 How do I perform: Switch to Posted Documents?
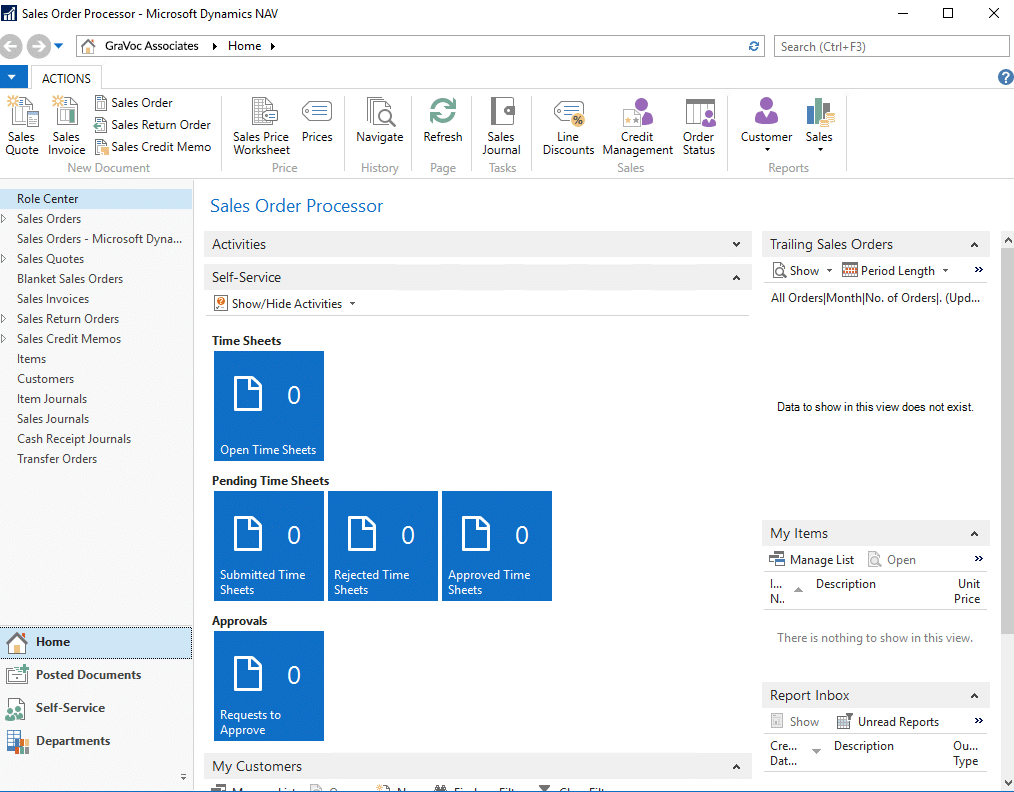(x=96, y=675)
